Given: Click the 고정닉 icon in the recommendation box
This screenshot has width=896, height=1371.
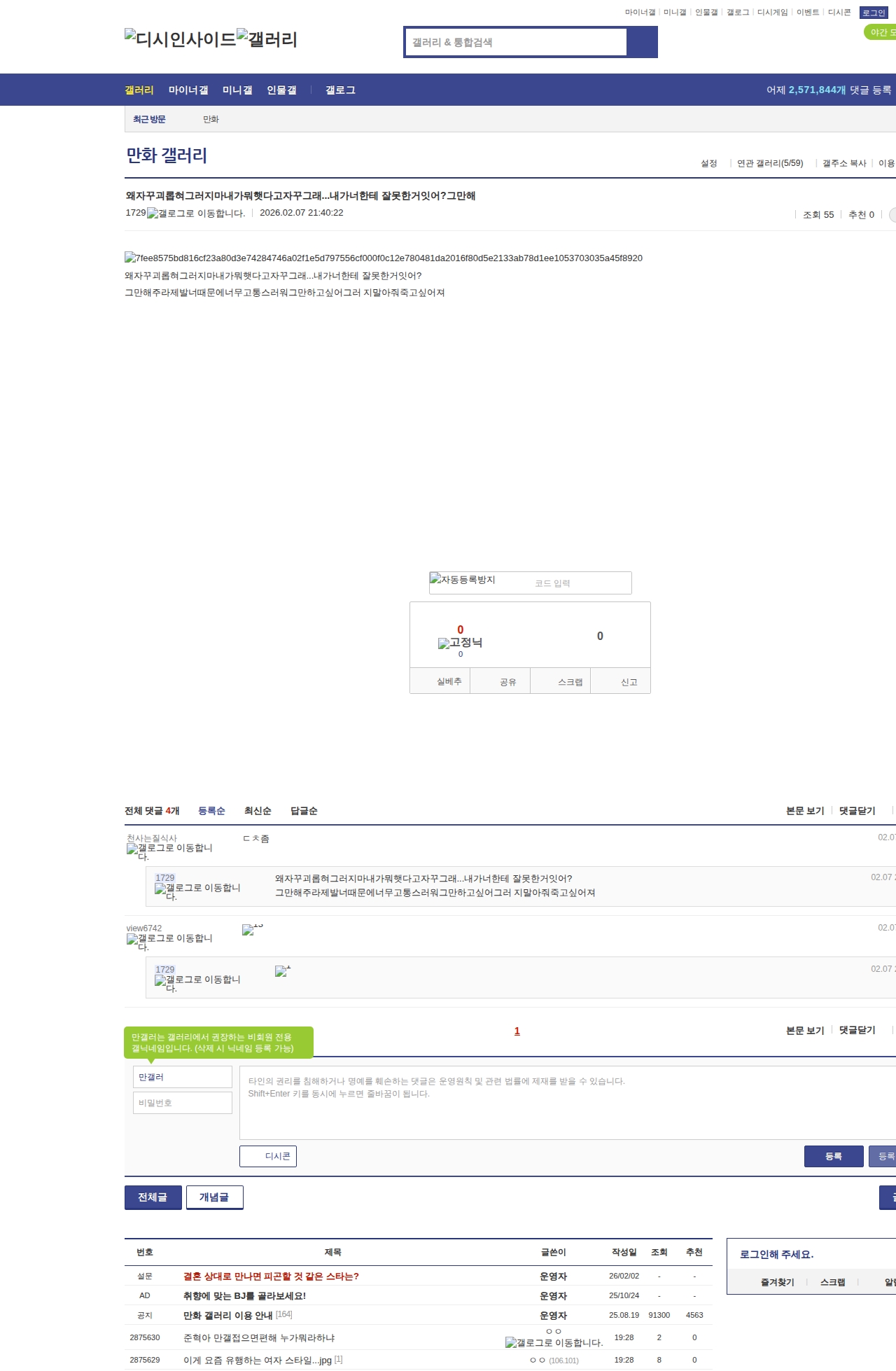Looking at the screenshot, I should point(460,643).
